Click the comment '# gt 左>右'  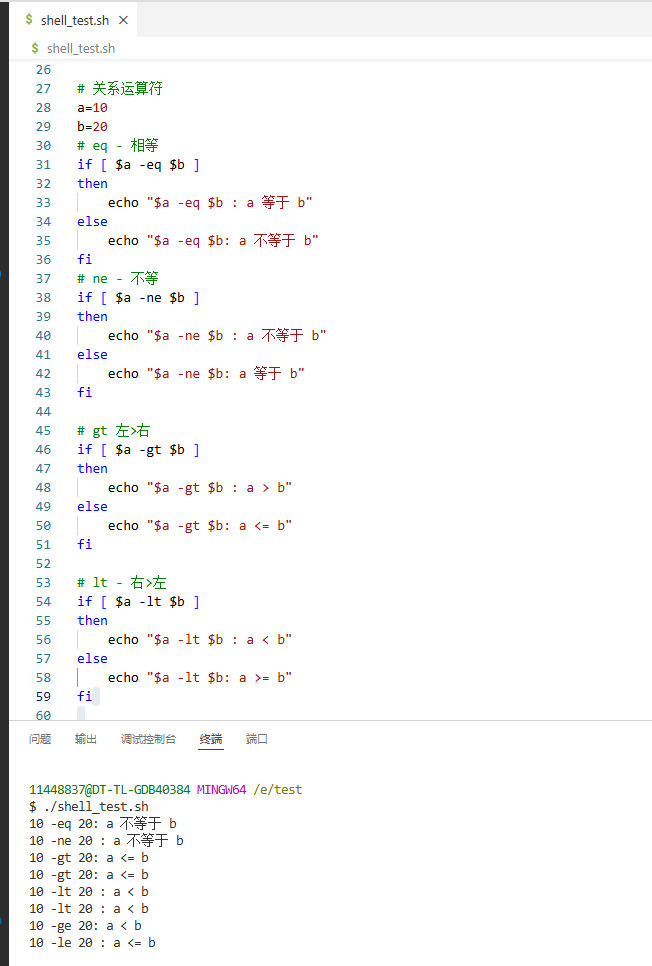113,431
